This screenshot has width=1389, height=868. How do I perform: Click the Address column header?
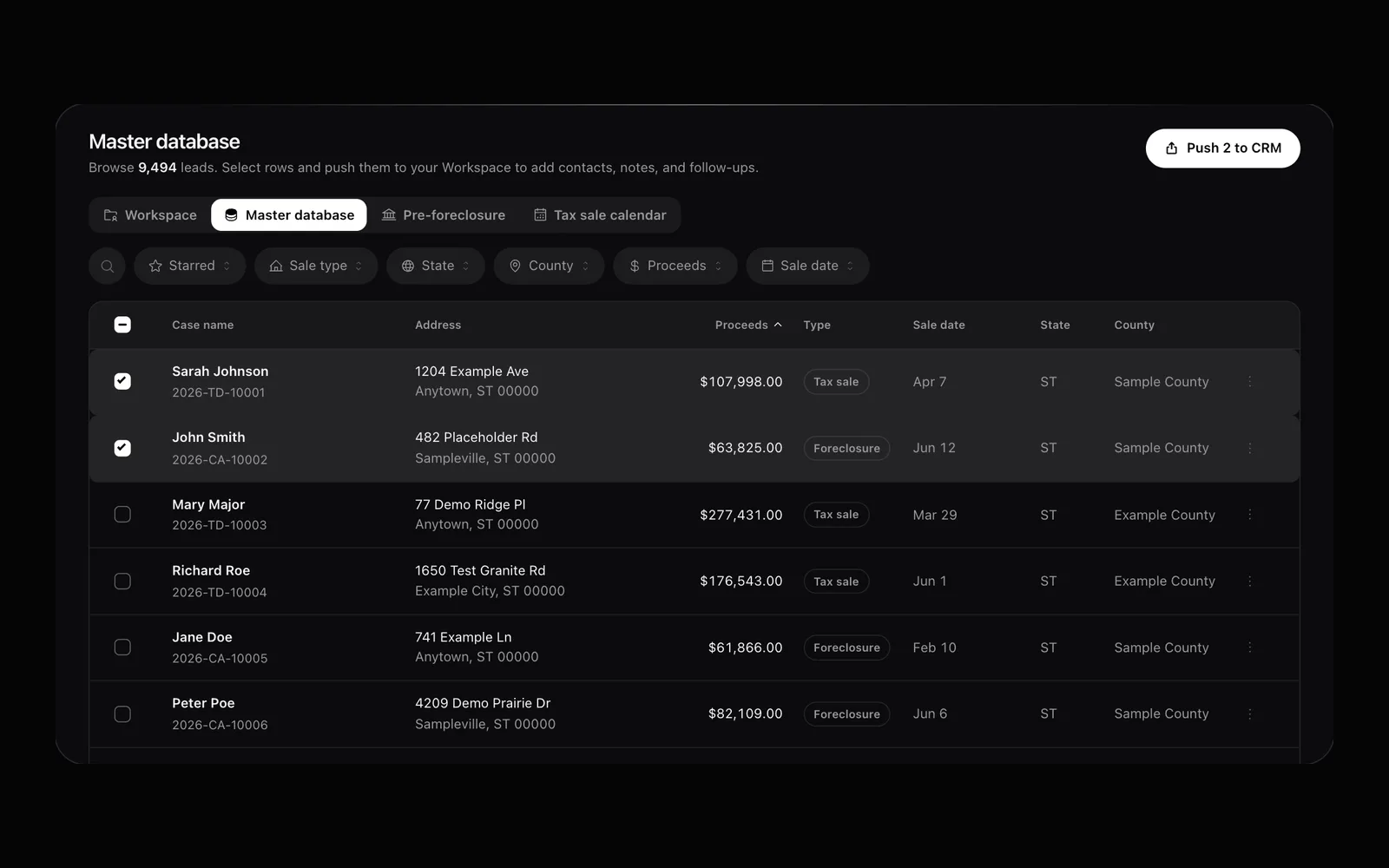(x=438, y=325)
